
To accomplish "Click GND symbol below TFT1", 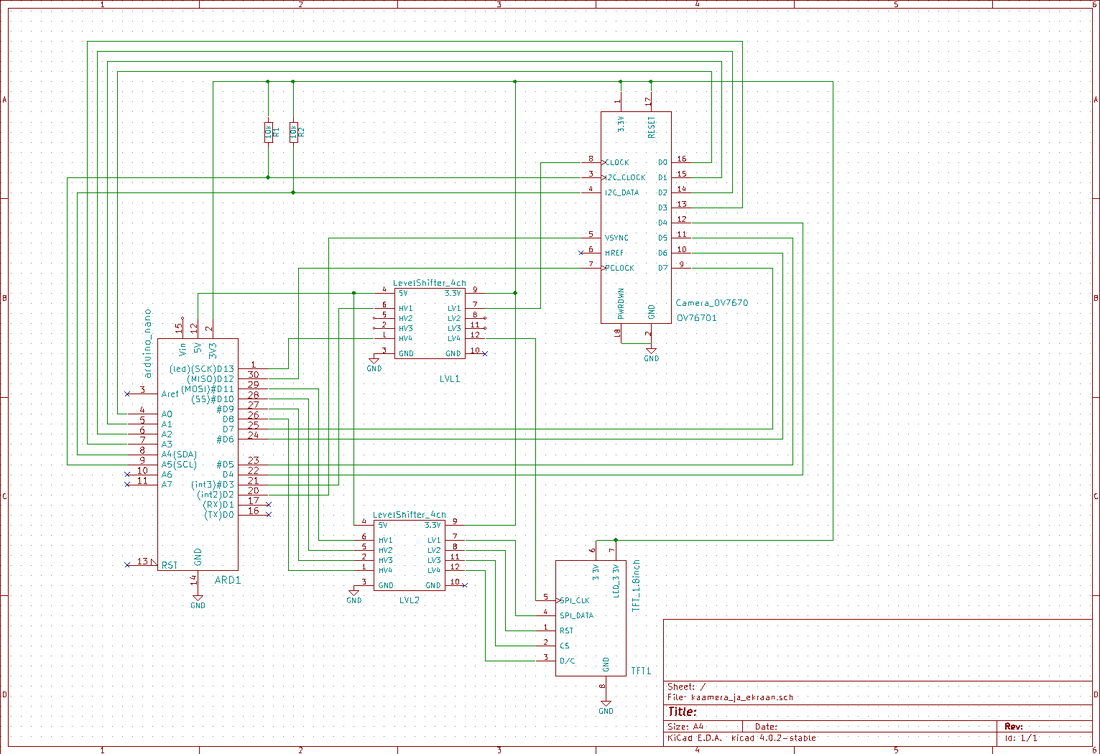I will (605, 706).
